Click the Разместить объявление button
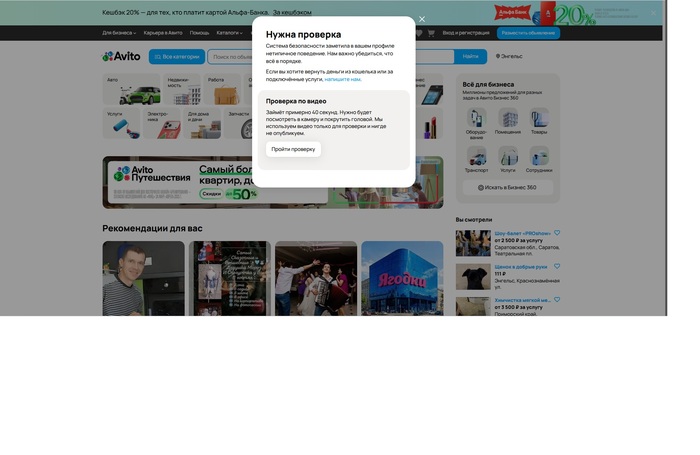The height and width of the screenshot is (455, 700). pos(528,33)
